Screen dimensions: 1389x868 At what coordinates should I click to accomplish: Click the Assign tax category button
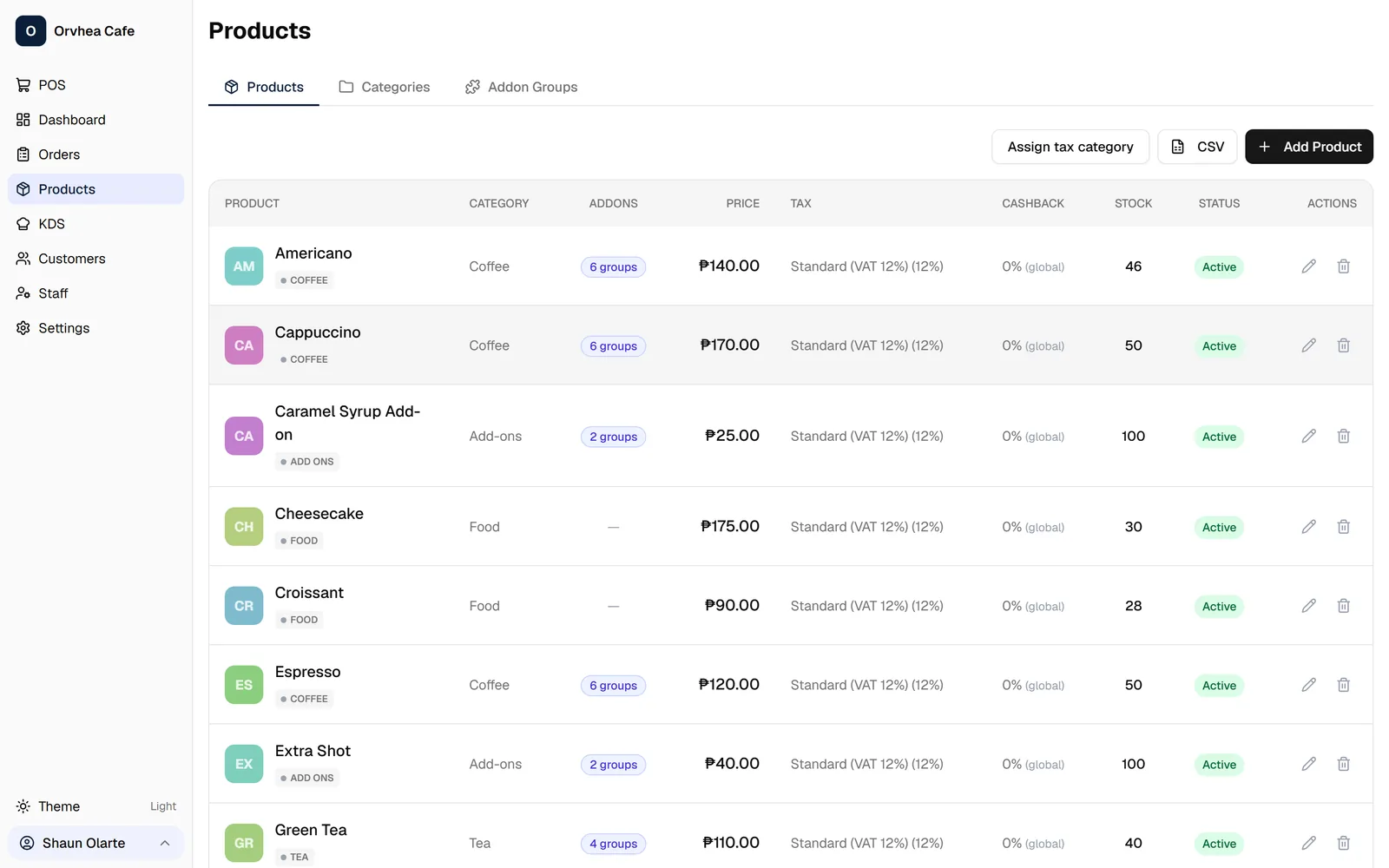(1070, 147)
